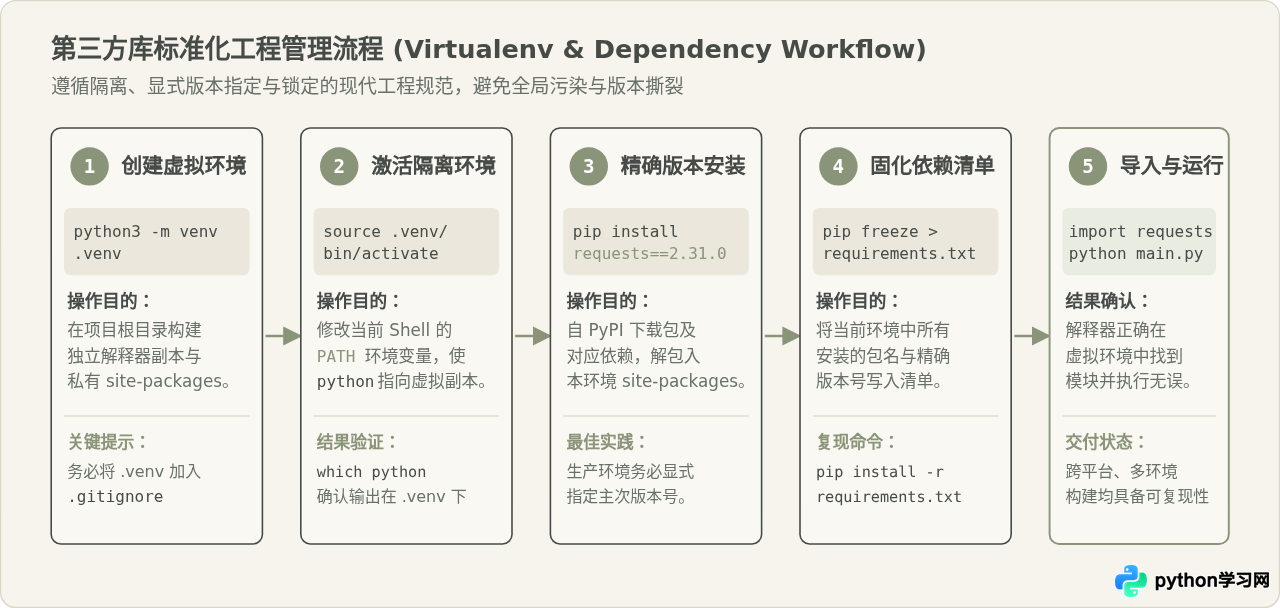This screenshot has height=608, width=1280.
Task: Click the "关键提示：" label
Action: click(108, 442)
